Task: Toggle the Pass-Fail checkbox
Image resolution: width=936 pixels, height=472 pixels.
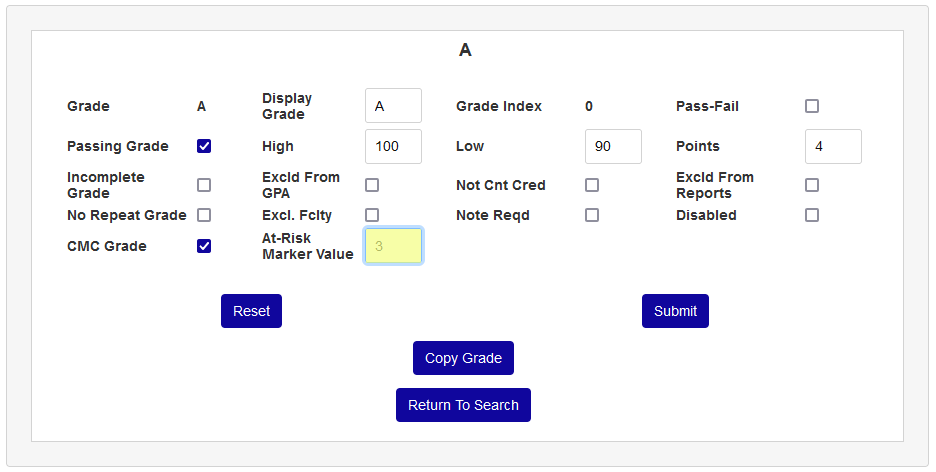Action: coord(812,106)
